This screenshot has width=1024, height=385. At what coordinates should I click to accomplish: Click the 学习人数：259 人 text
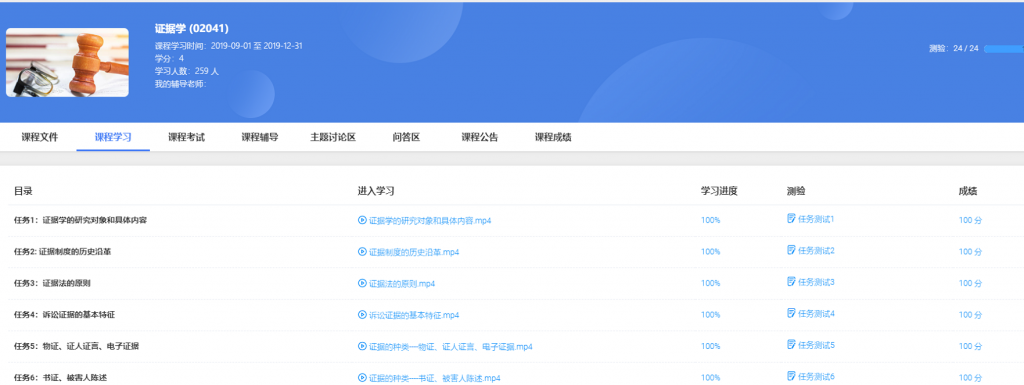pos(187,70)
